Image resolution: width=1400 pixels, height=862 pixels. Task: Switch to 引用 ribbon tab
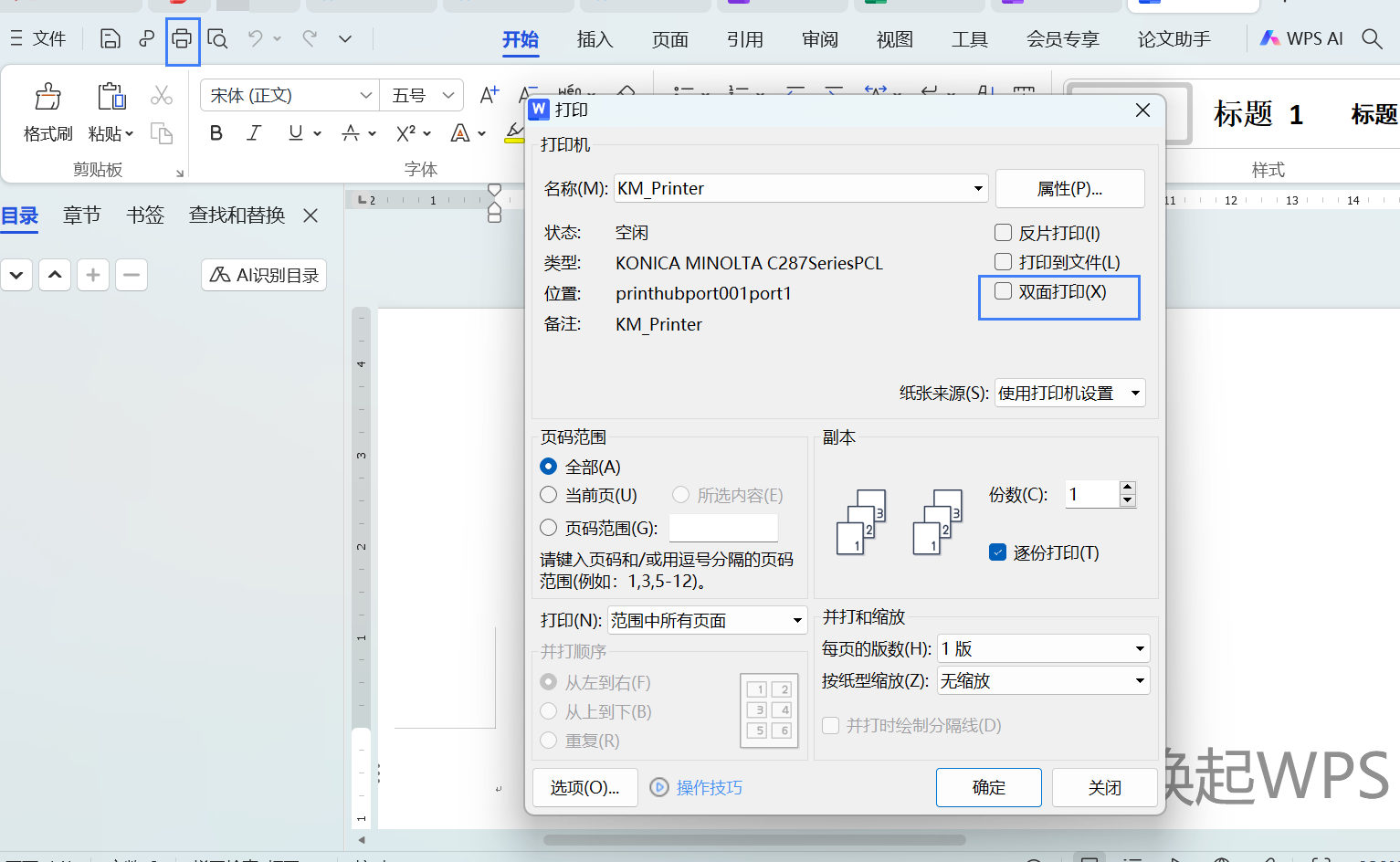coord(744,39)
